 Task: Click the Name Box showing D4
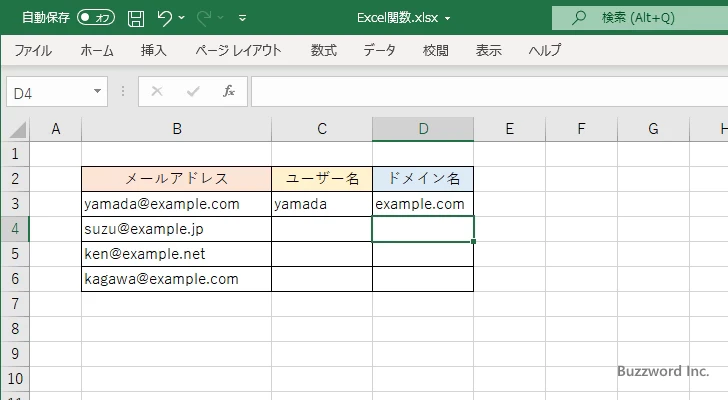(x=49, y=92)
